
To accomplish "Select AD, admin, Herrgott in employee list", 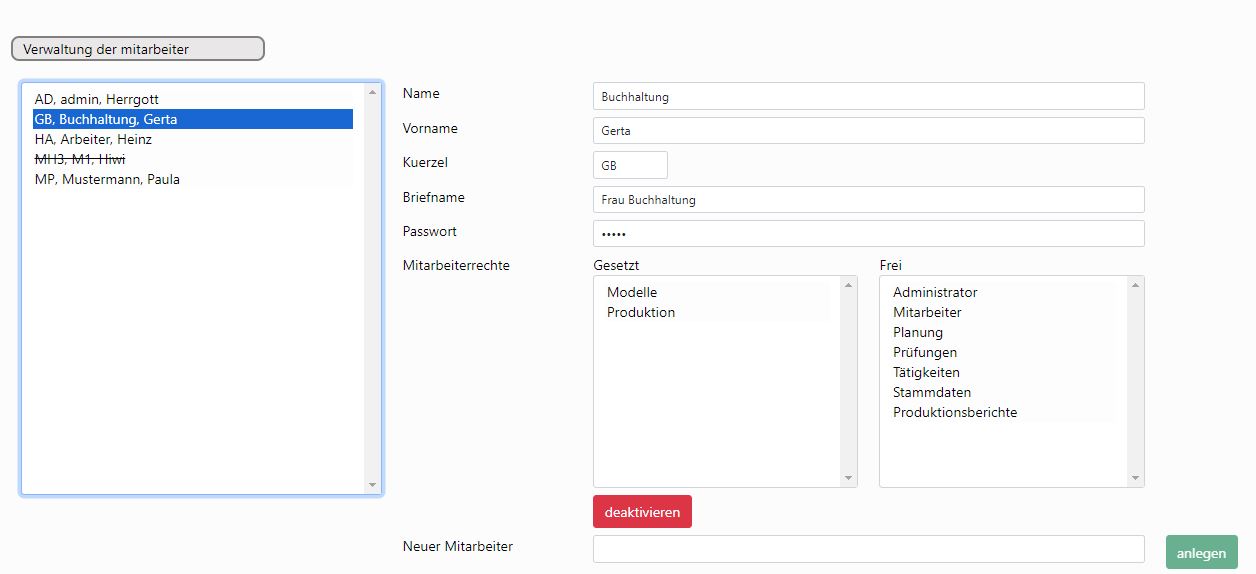I will (x=96, y=99).
